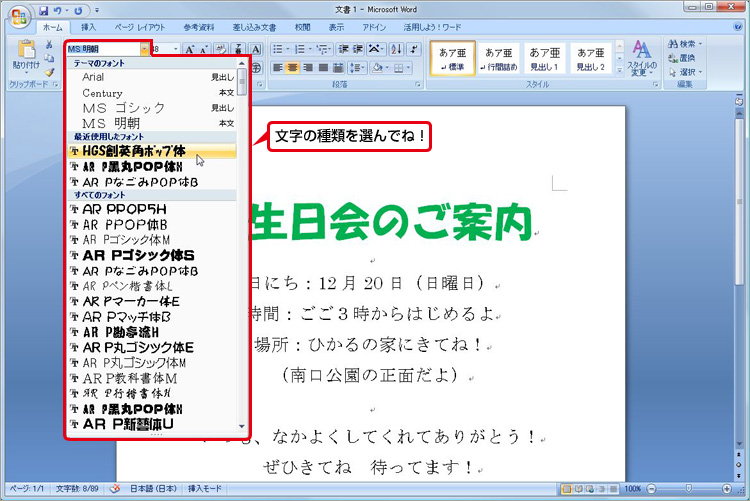The height and width of the screenshot is (501, 750).
Task: Click the Save icon in the quick access toolbar
Action: click(44, 10)
